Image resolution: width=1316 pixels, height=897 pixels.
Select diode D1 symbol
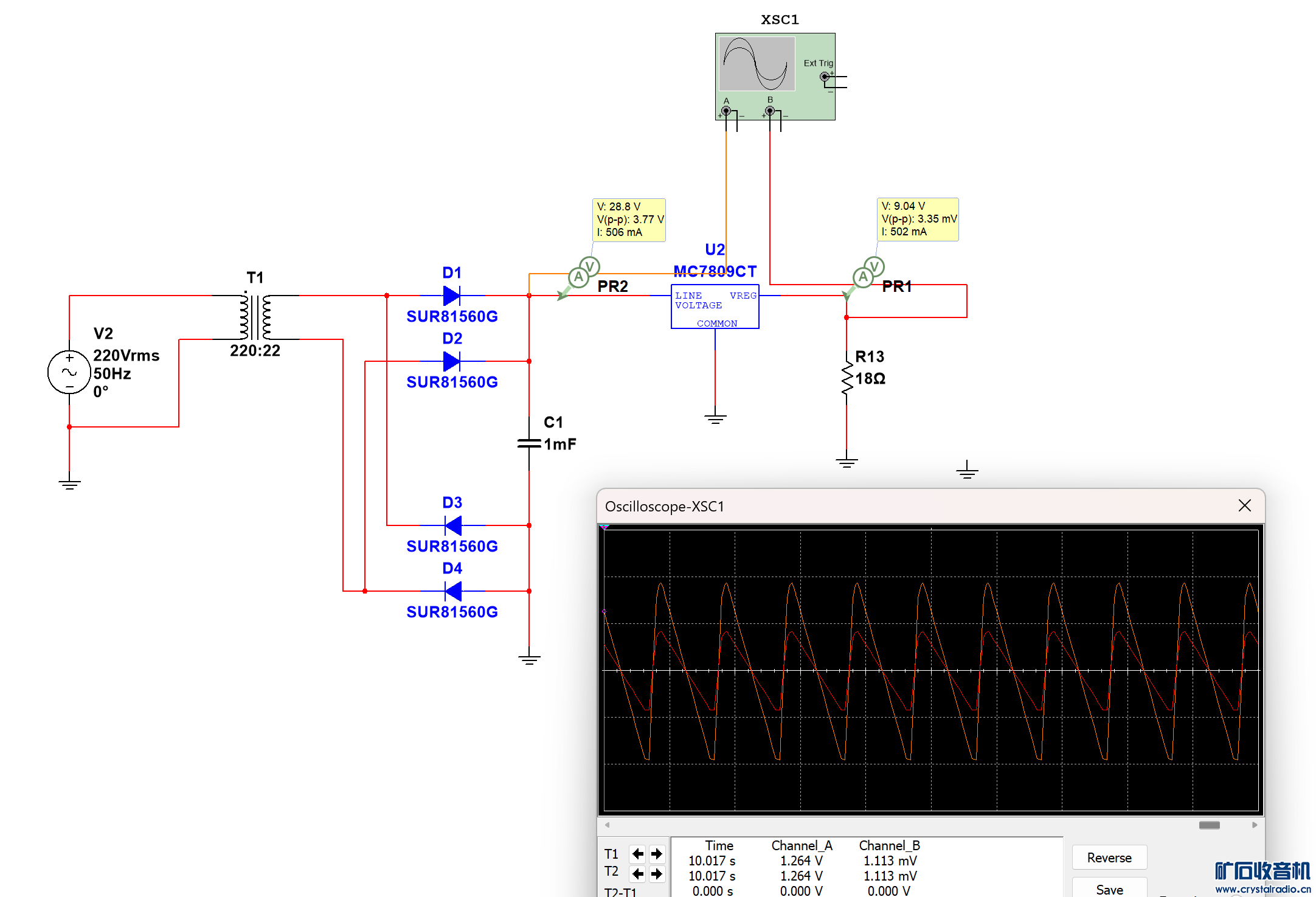tap(452, 296)
